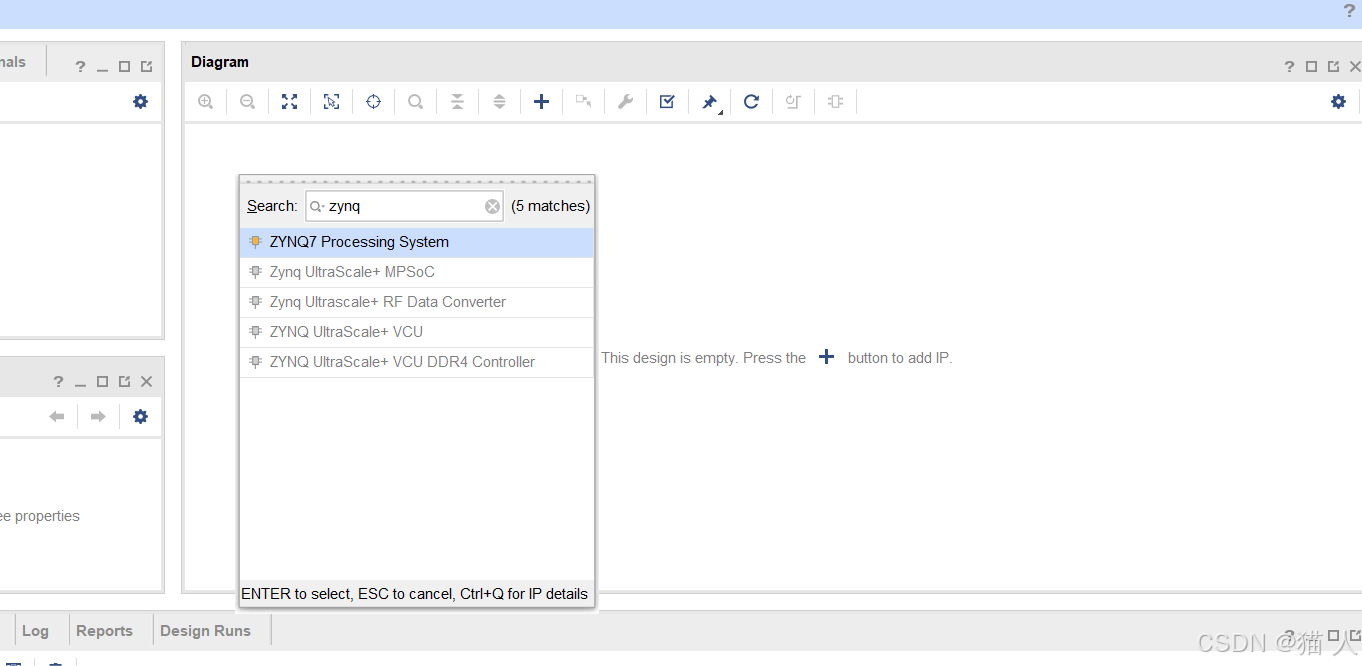Select ZYNQ UltraScale+ VCU entry
This screenshot has width=1362, height=666.
click(x=417, y=332)
